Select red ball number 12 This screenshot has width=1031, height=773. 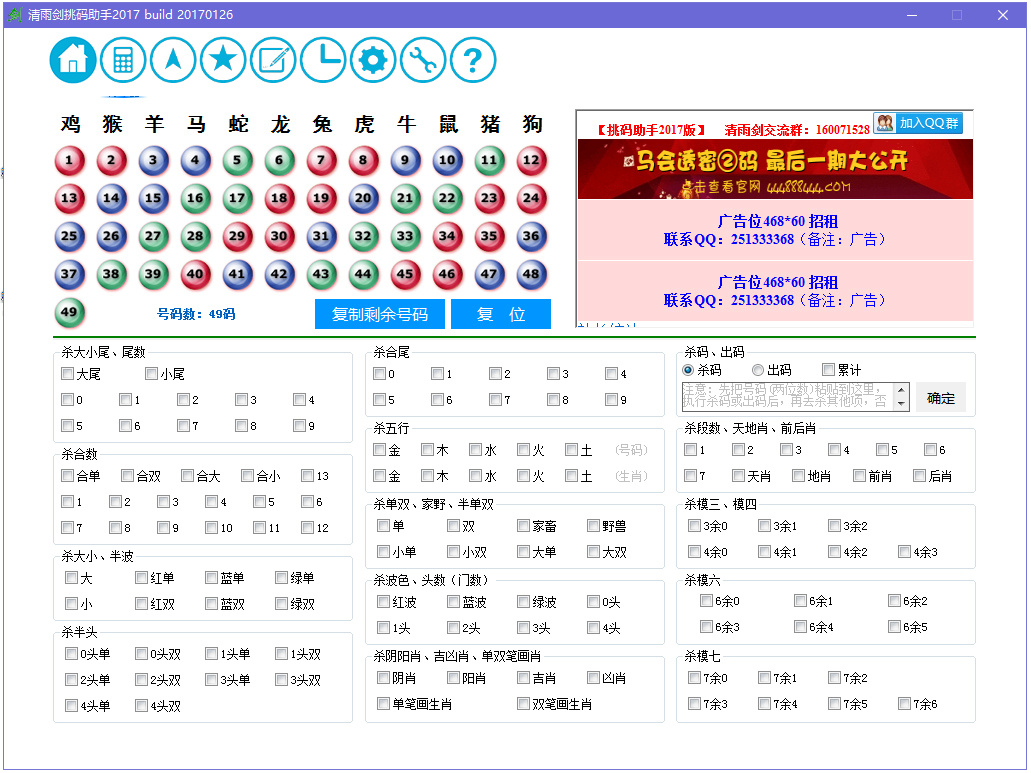click(531, 160)
